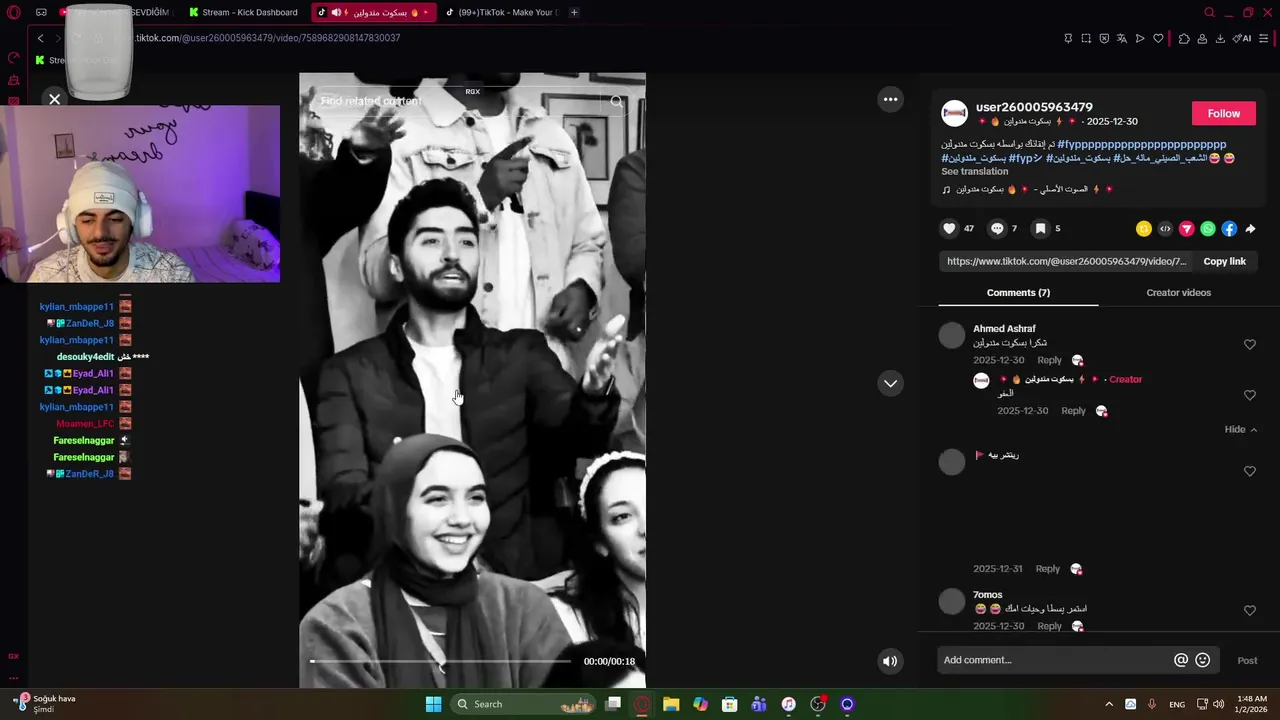The width and height of the screenshot is (1280, 720).
Task: Click the Opera workspaces gamepad icon
Action: 41,12
